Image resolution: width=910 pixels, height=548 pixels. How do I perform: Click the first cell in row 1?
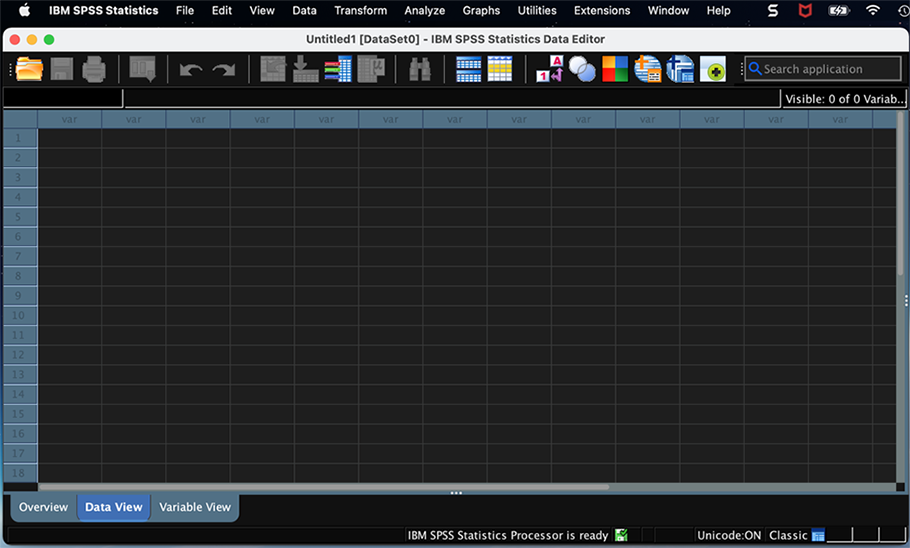70,138
